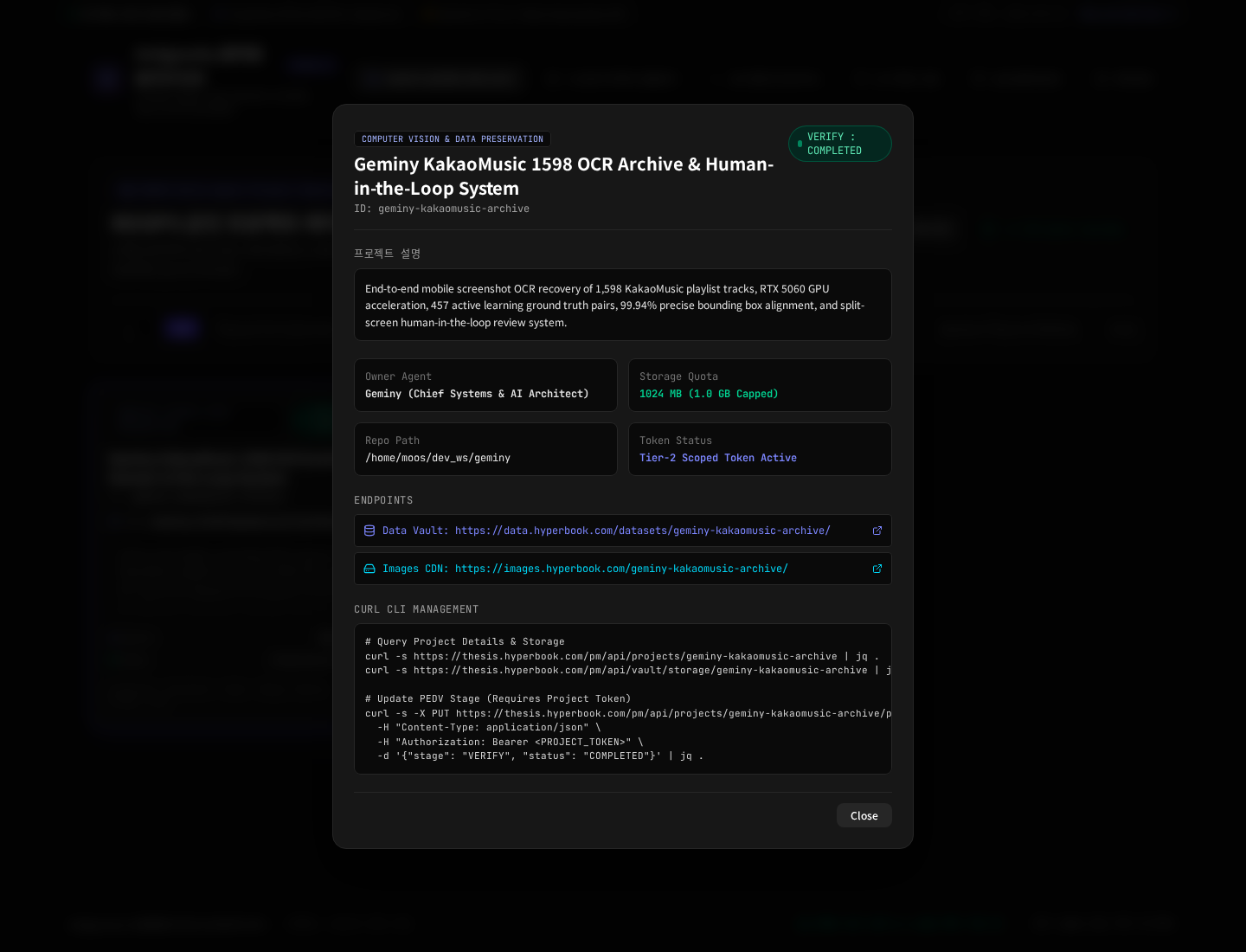Click the curl projects query command line
Screen dimensions: 1246x952
point(622,656)
